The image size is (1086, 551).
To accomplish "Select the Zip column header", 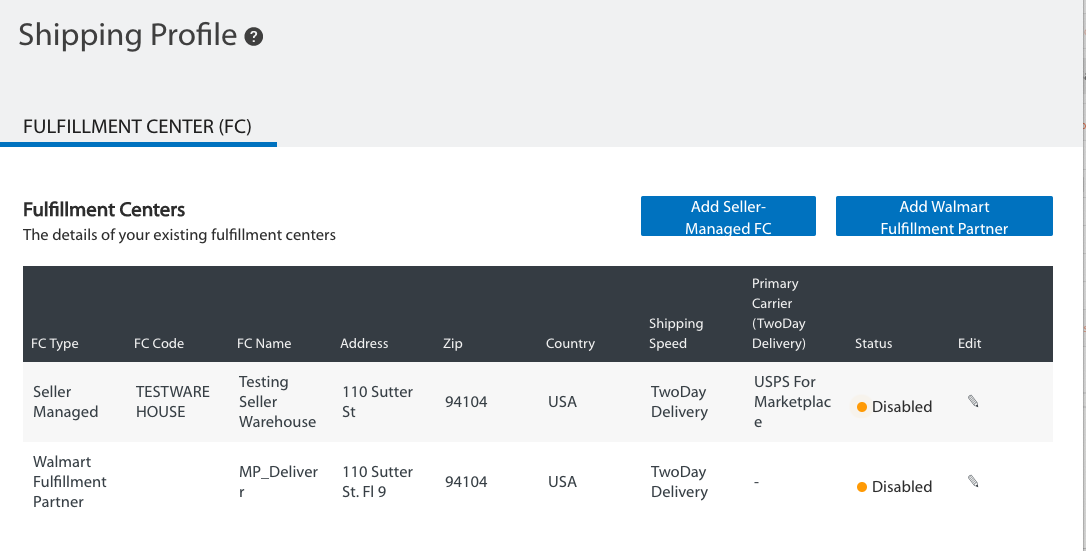I will click(x=452, y=343).
